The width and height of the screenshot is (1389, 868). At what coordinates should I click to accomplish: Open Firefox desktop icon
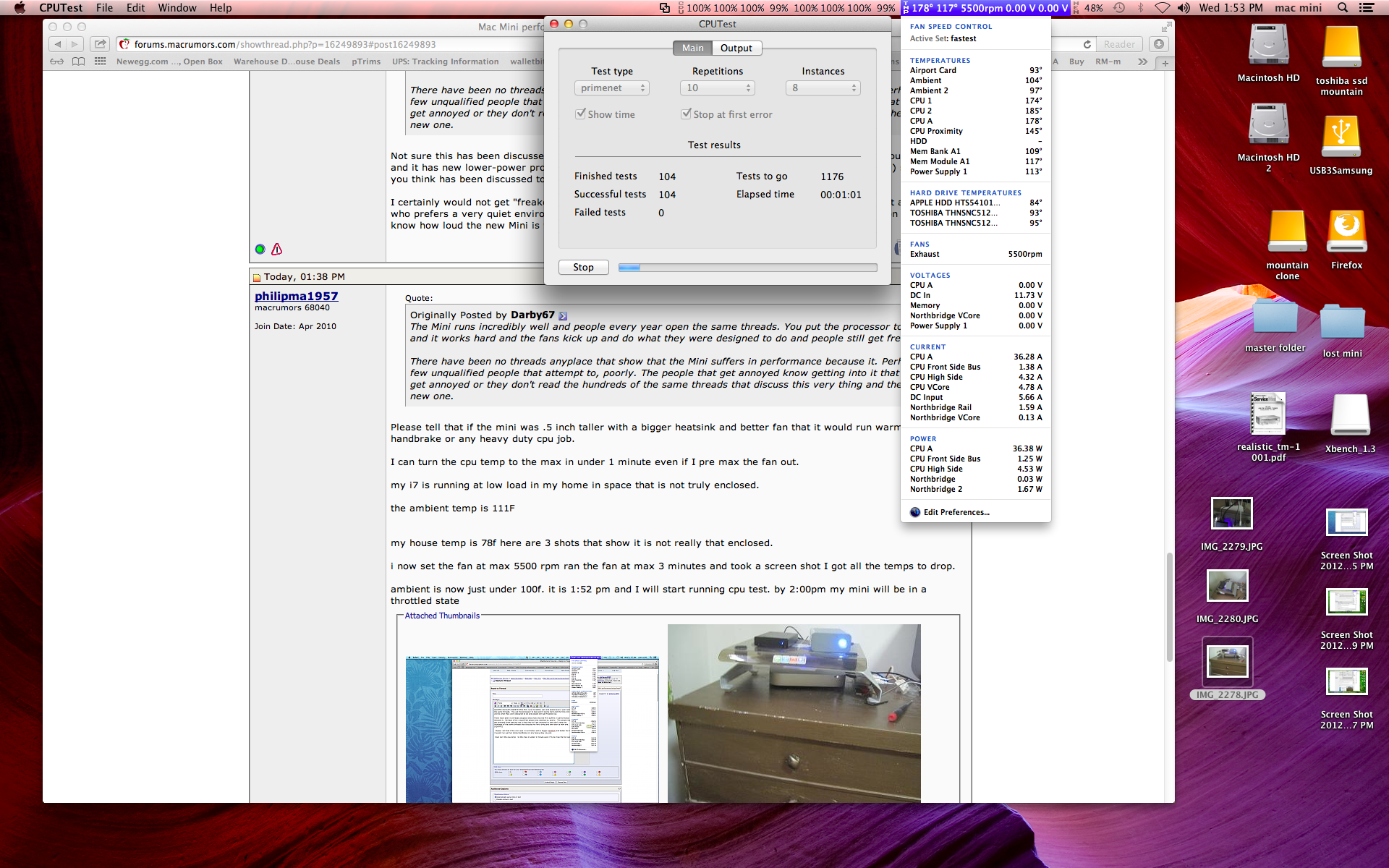coord(1346,233)
